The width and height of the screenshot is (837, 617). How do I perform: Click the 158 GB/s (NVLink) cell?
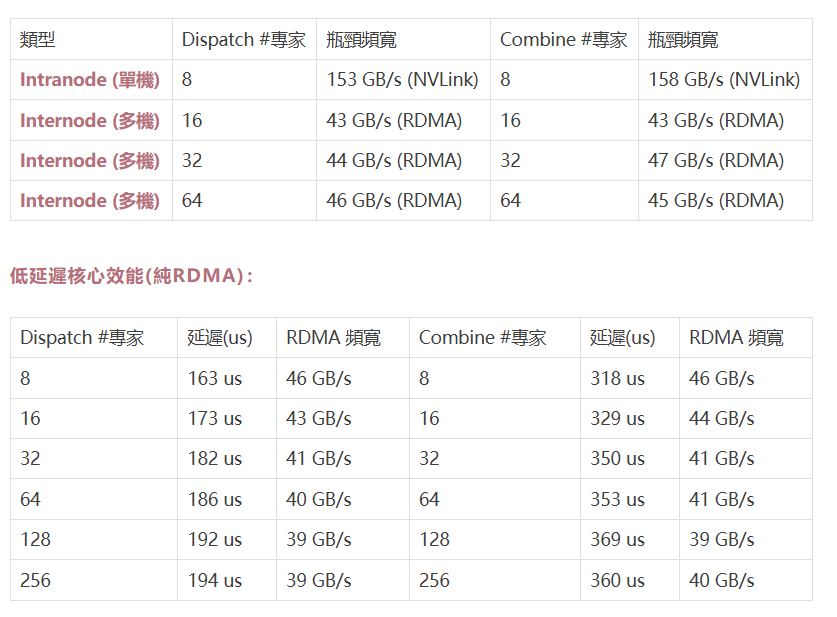coord(724,80)
